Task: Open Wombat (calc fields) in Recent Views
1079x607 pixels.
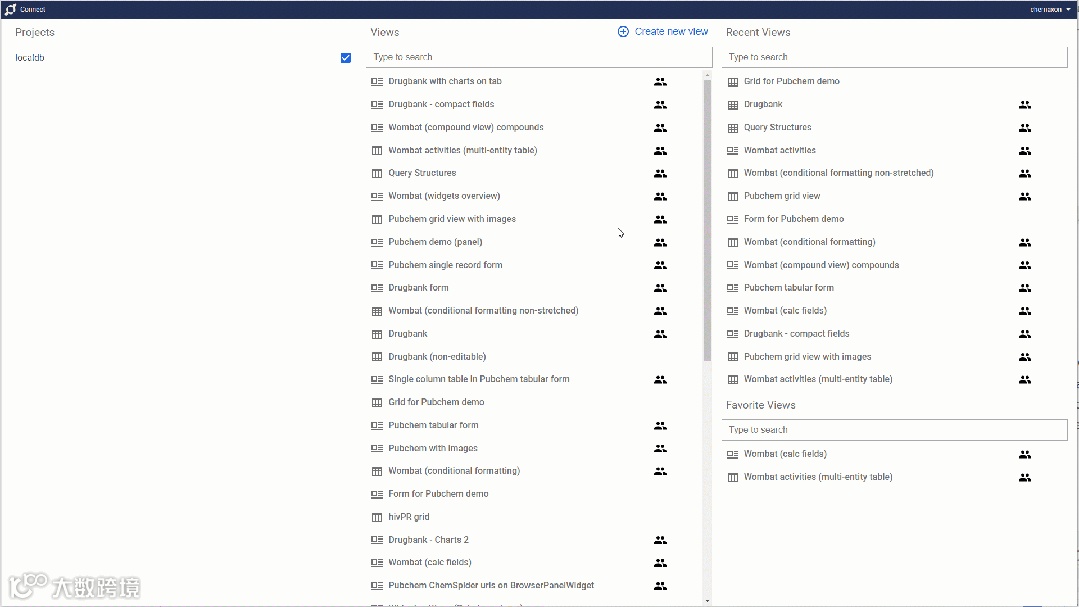Action: (x=785, y=311)
